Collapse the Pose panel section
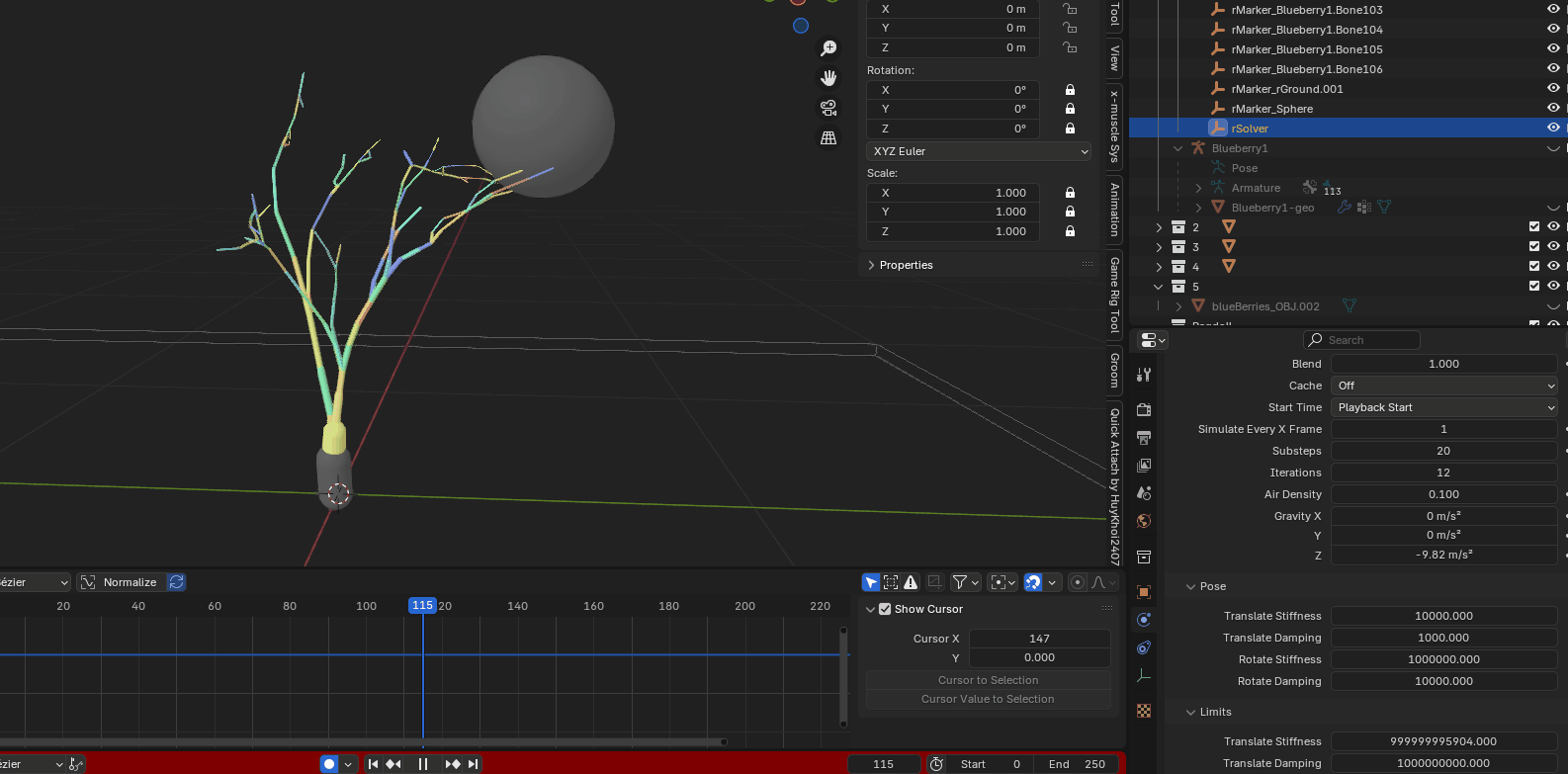This screenshot has height=774, width=1568. pyautogui.click(x=1190, y=586)
